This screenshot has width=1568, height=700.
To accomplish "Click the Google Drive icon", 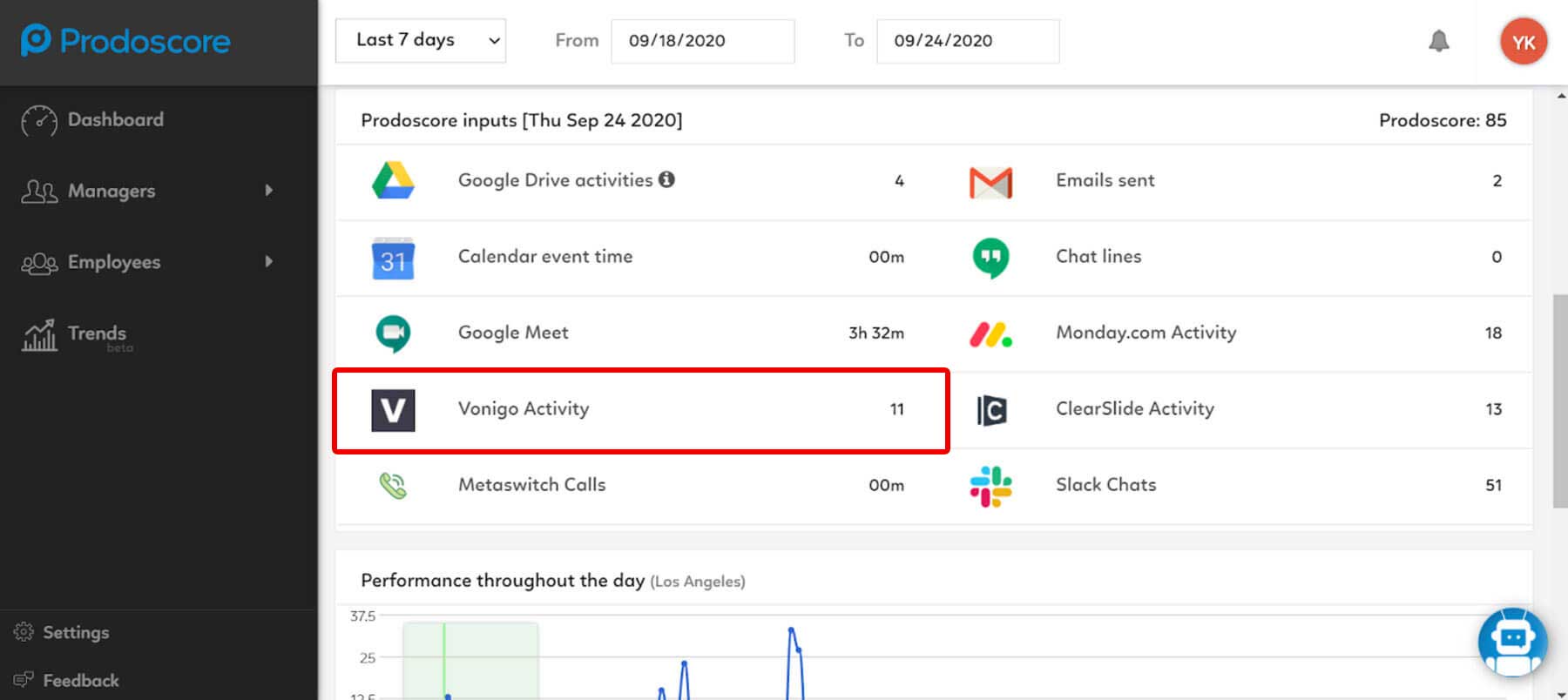I will (x=393, y=180).
